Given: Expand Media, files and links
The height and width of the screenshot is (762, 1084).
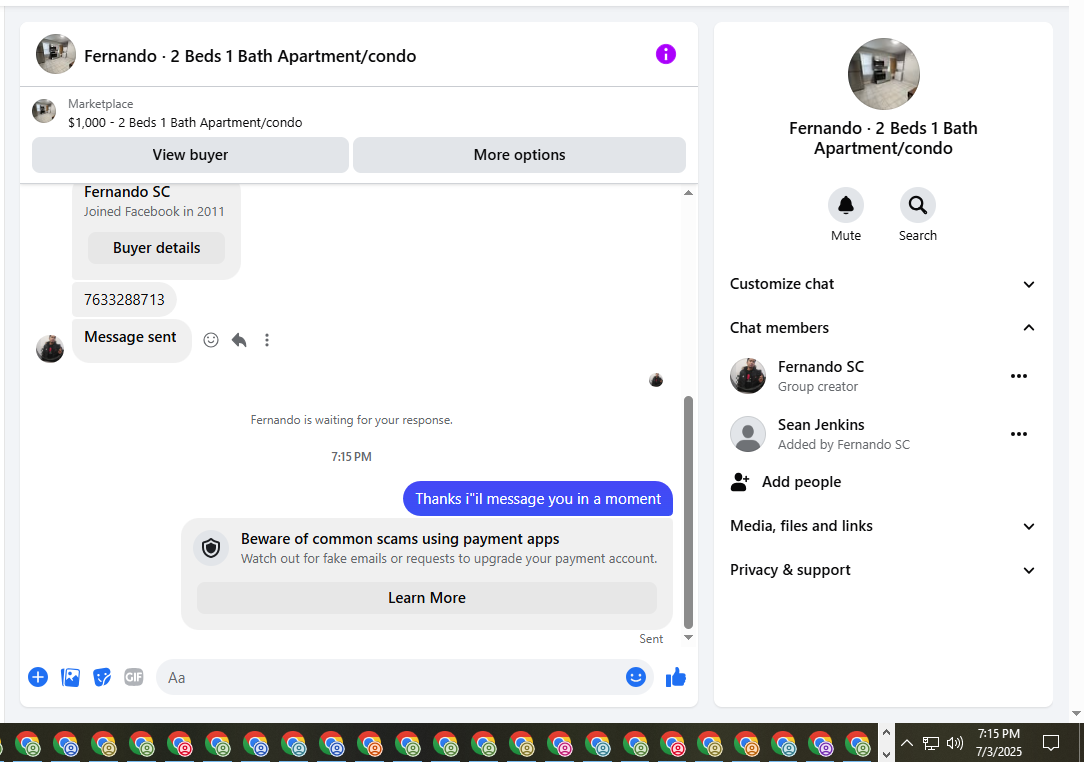Looking at the screenshot, I should [883, 526].
